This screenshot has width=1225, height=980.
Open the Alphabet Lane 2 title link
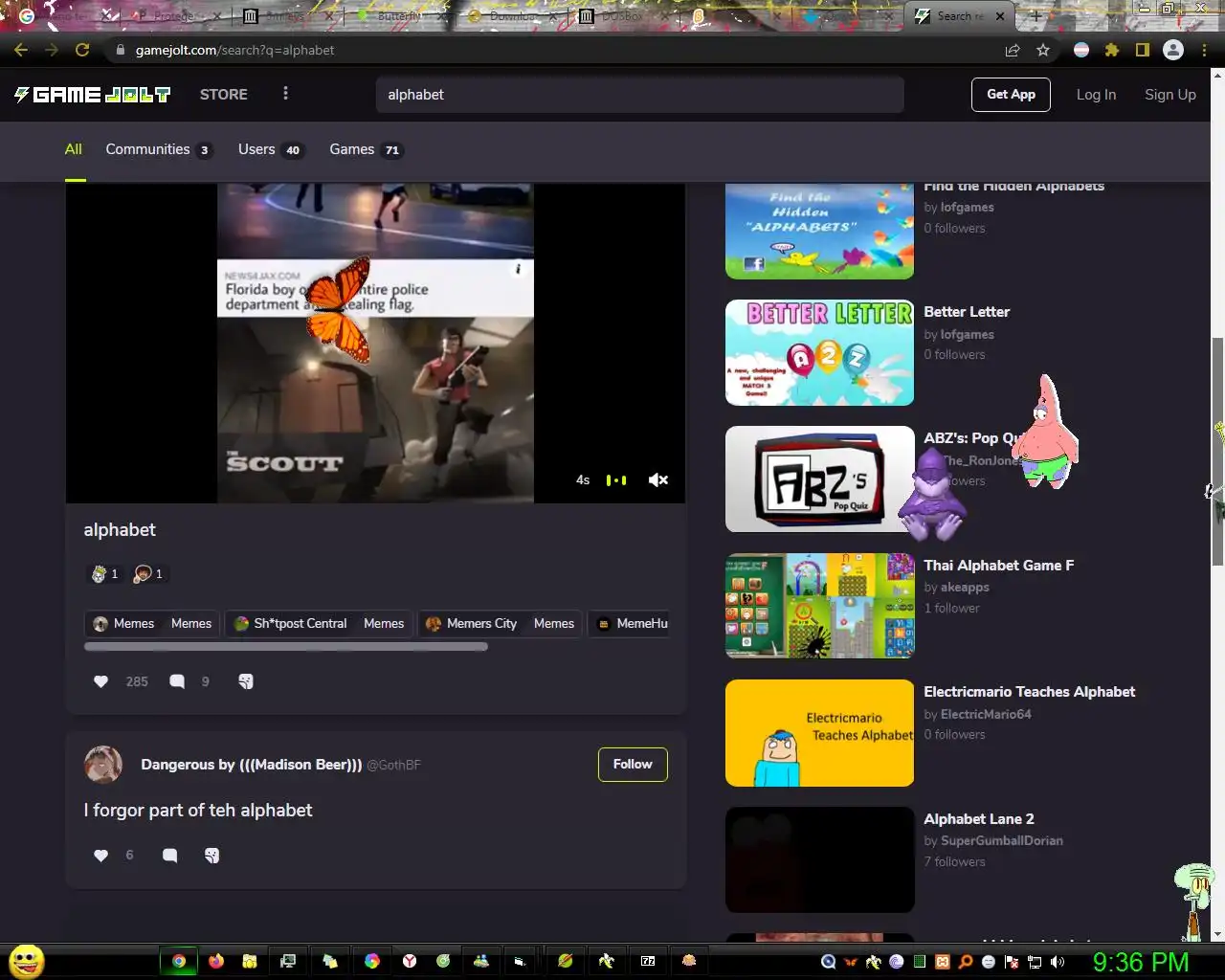coord(979,819)
